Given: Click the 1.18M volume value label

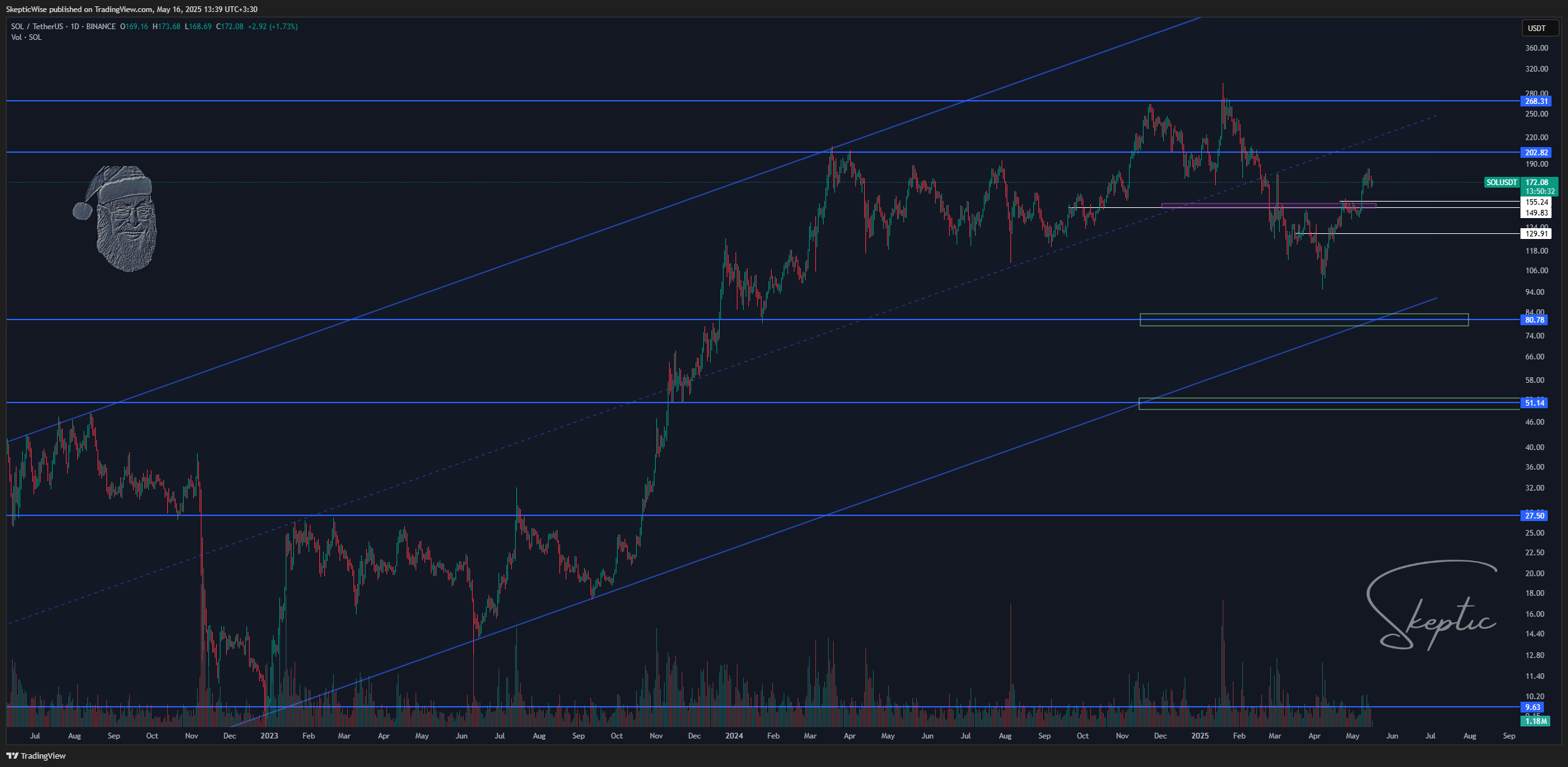Looking at the screenshot, I should coord(1536,721).
